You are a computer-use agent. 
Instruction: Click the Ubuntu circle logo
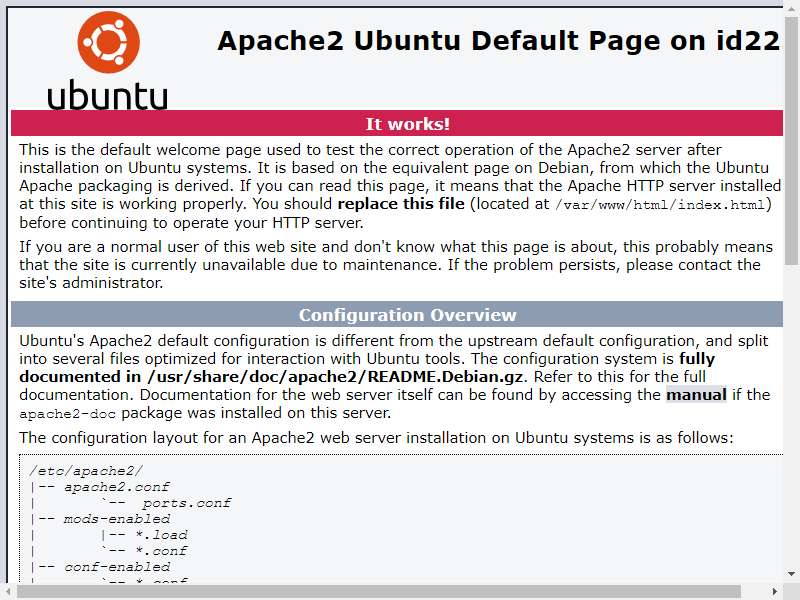click(x=108, y=42)
